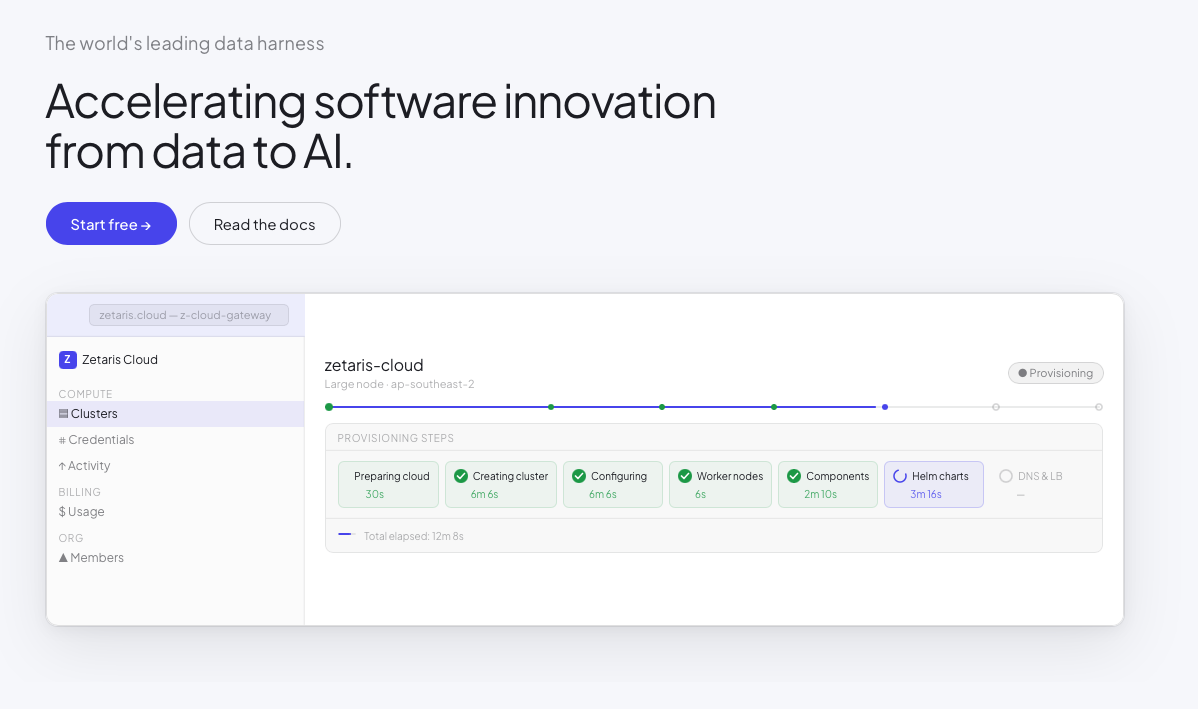
Task: Click the blue Z logo icon
Action: point(68,360)
